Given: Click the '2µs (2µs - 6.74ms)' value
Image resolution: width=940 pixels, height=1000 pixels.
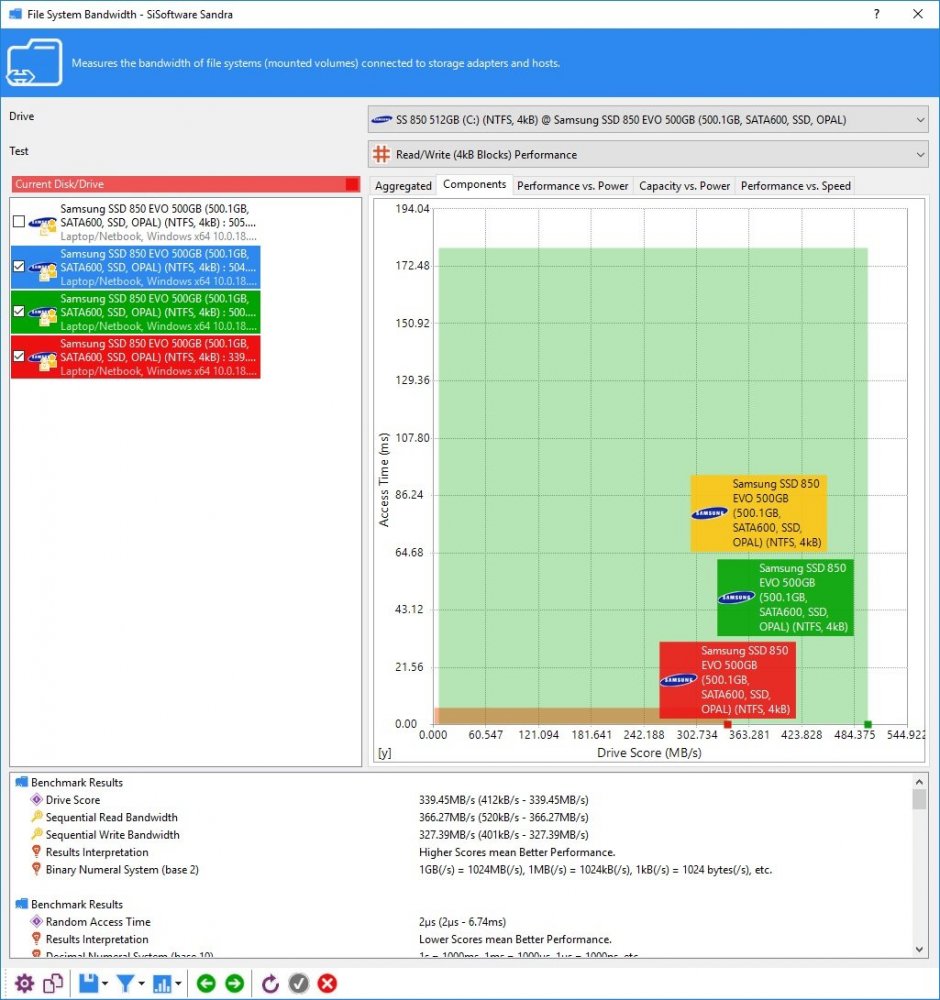Looking at the screenshot, I should [x=462, y=922].
